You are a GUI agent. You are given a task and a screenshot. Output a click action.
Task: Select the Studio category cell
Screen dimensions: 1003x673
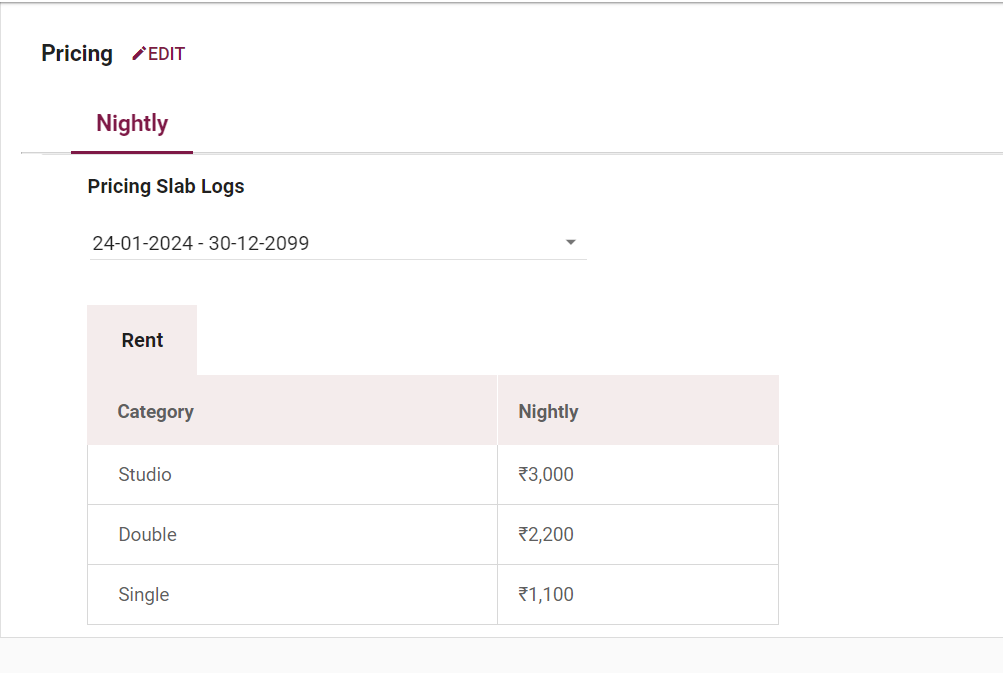pos(145,475)
